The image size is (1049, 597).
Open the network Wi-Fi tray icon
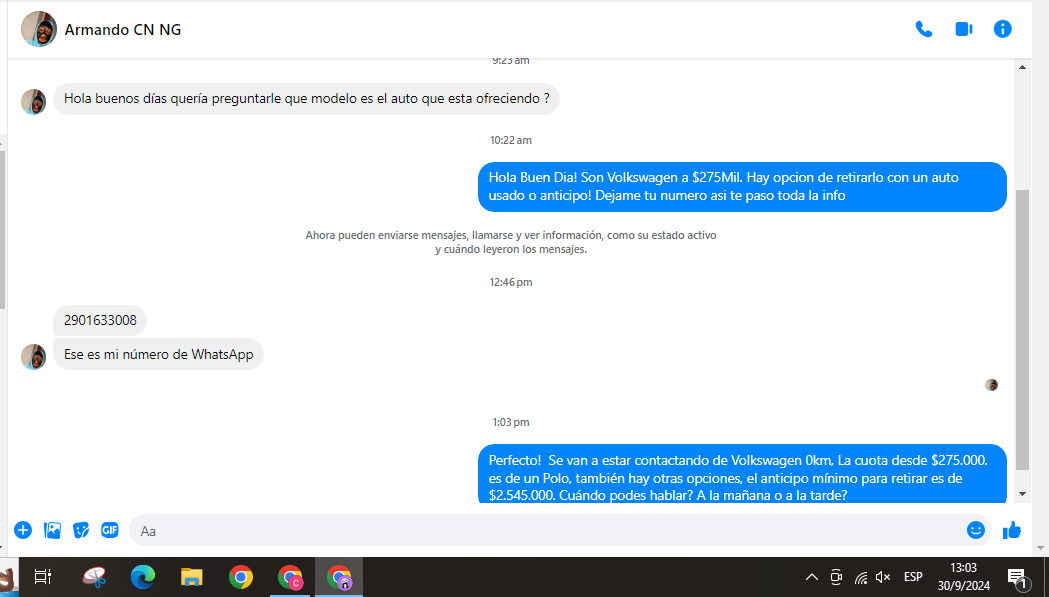(861, 577)
